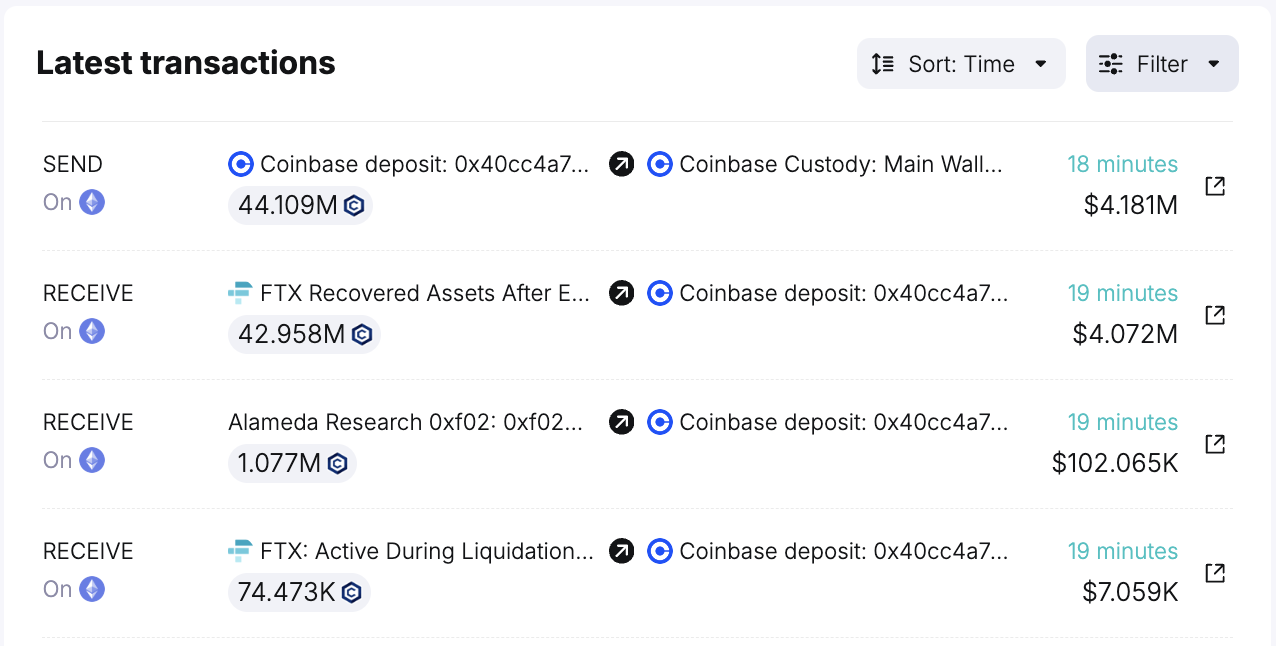
Task: Click the 44.109M amount chip
Action: tap(300, 205)
